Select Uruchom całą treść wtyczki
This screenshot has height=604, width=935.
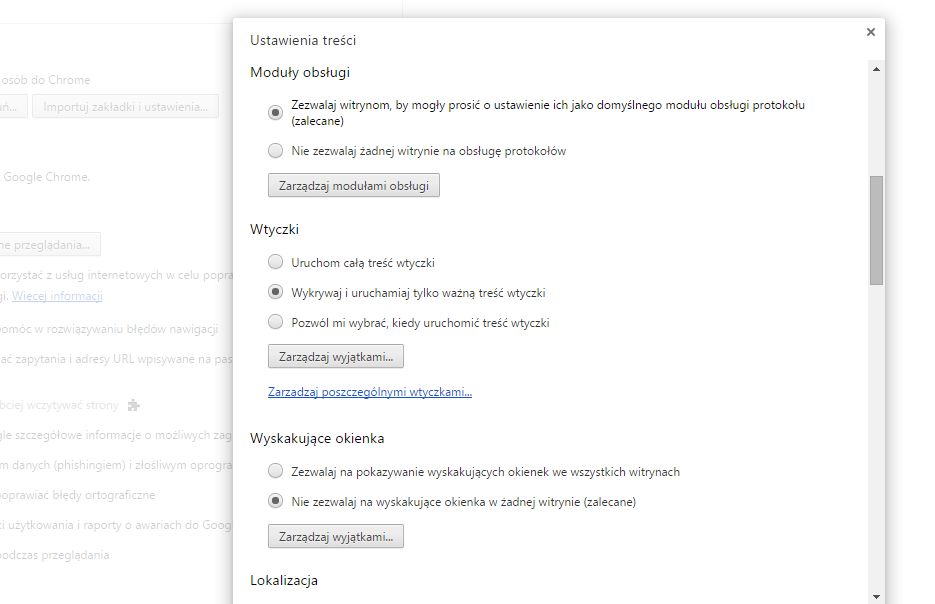pyautogui.click(x=275, y=262)
